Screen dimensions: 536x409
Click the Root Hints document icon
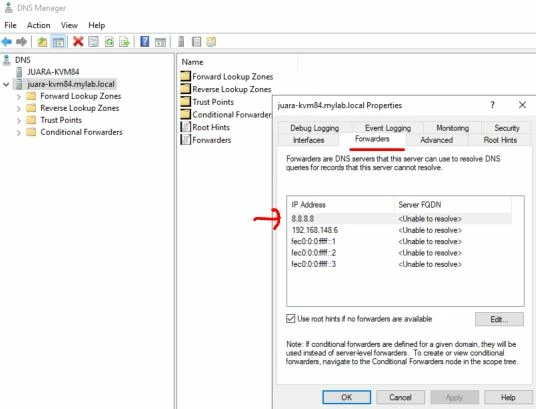185,127
